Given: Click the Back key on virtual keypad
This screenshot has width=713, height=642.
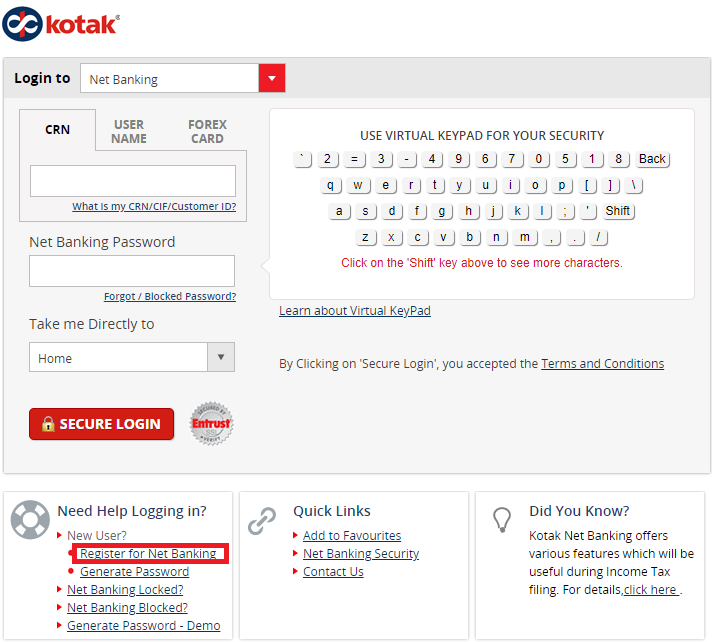Looking at the screenshot, I should pos(653,159).
